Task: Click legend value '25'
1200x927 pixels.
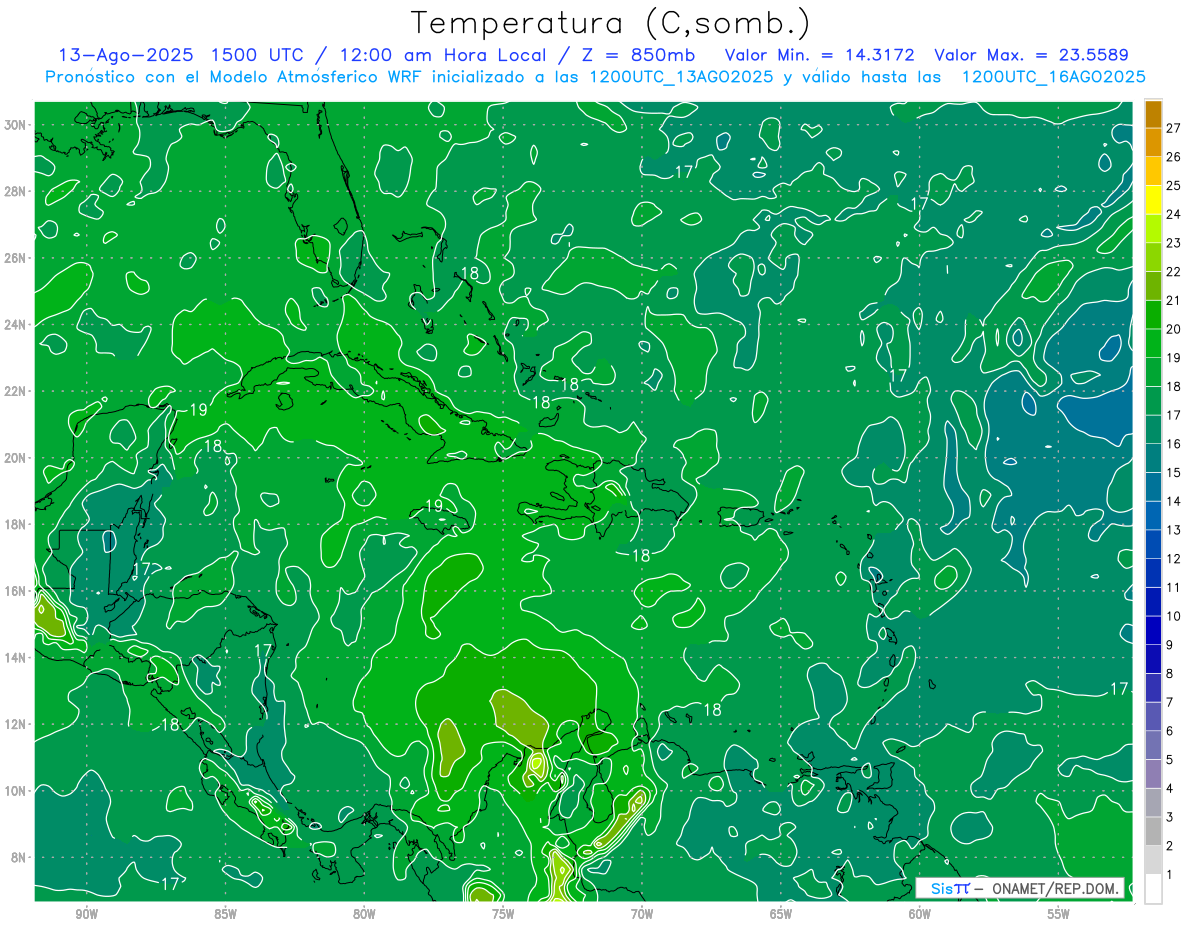Action: (x=1174, y=186)
